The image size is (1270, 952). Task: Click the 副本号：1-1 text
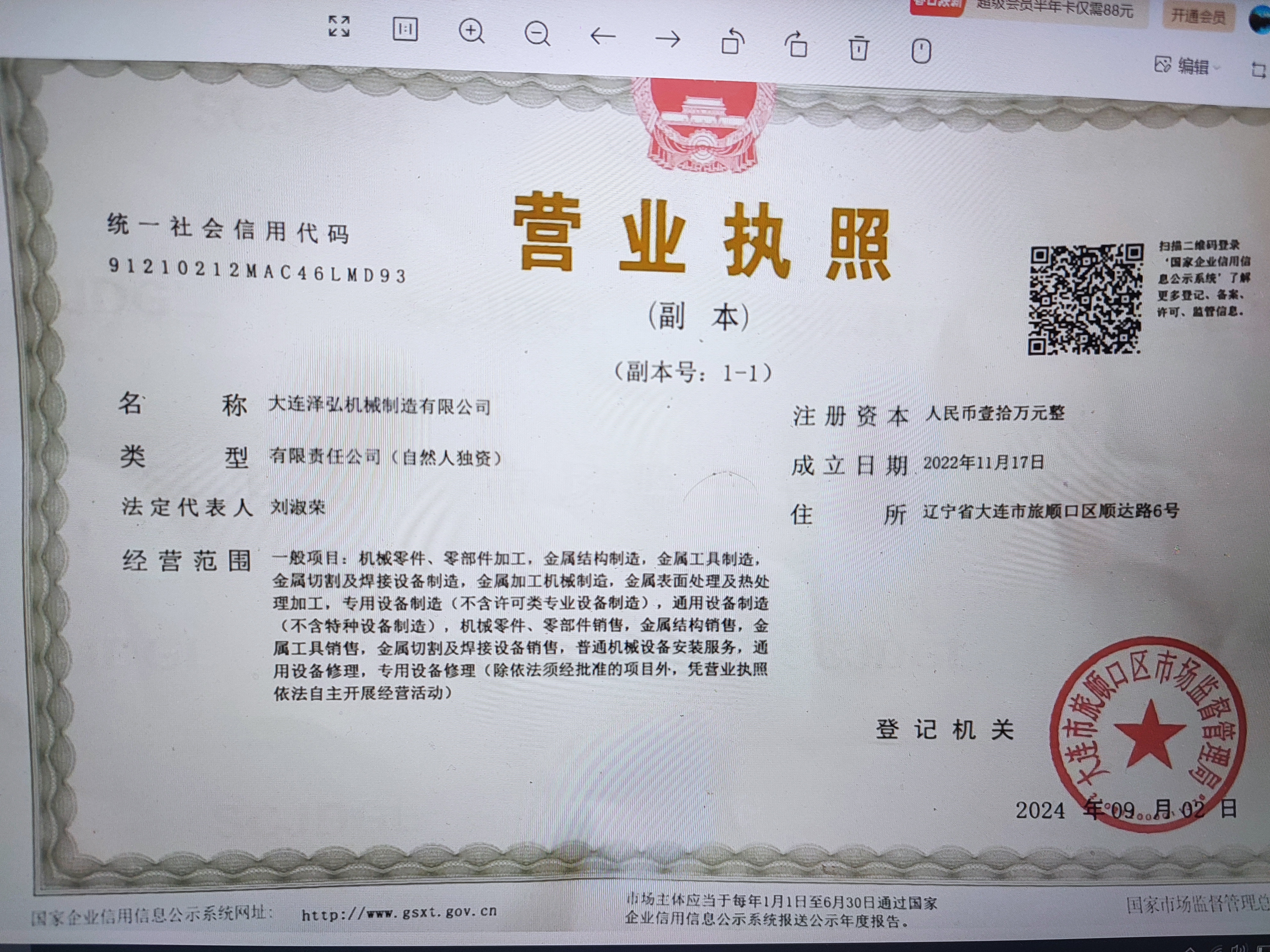pos(693,373)
